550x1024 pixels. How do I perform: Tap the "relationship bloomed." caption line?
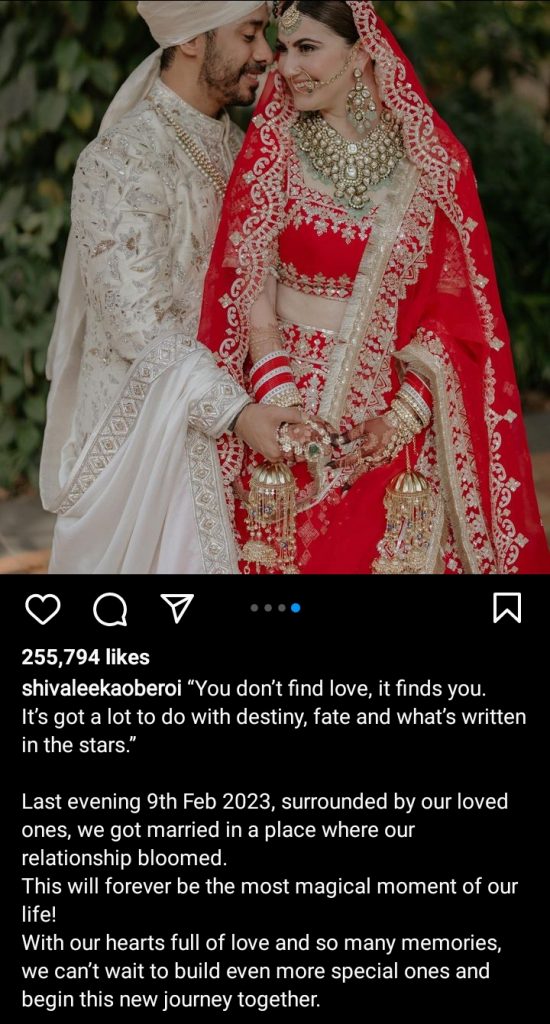124,858
